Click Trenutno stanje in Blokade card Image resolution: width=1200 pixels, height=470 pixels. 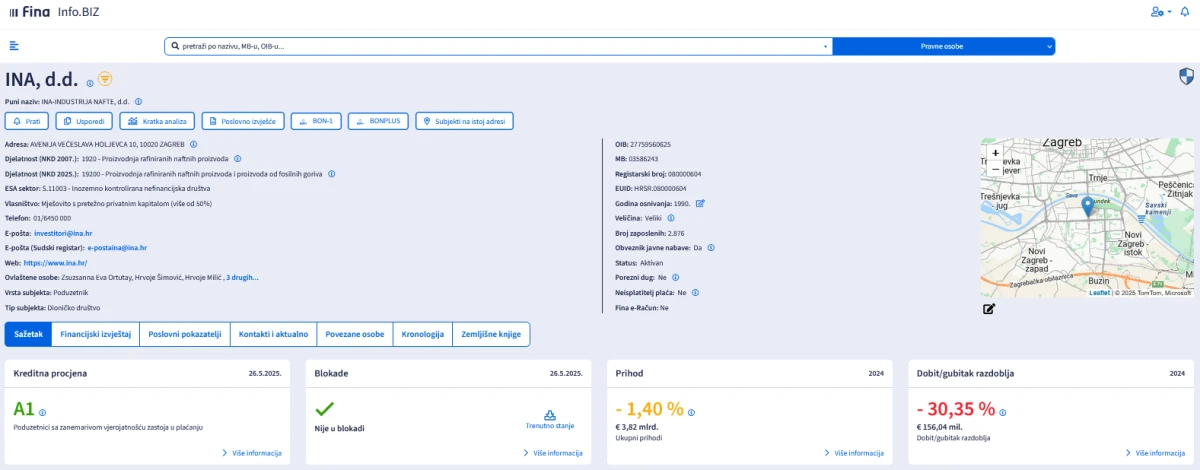pyautogui.click(x=549, y=420)
